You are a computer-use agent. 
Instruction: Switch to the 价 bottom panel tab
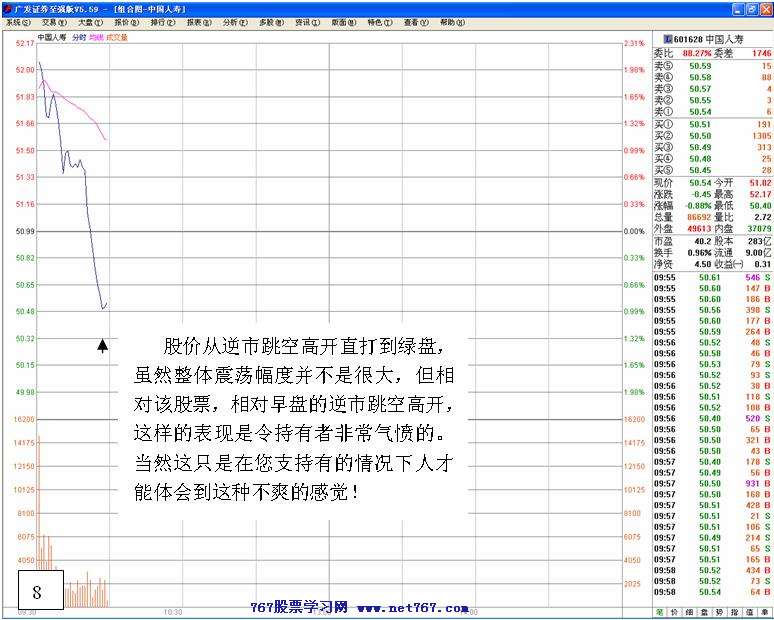[x=675, y=611]
